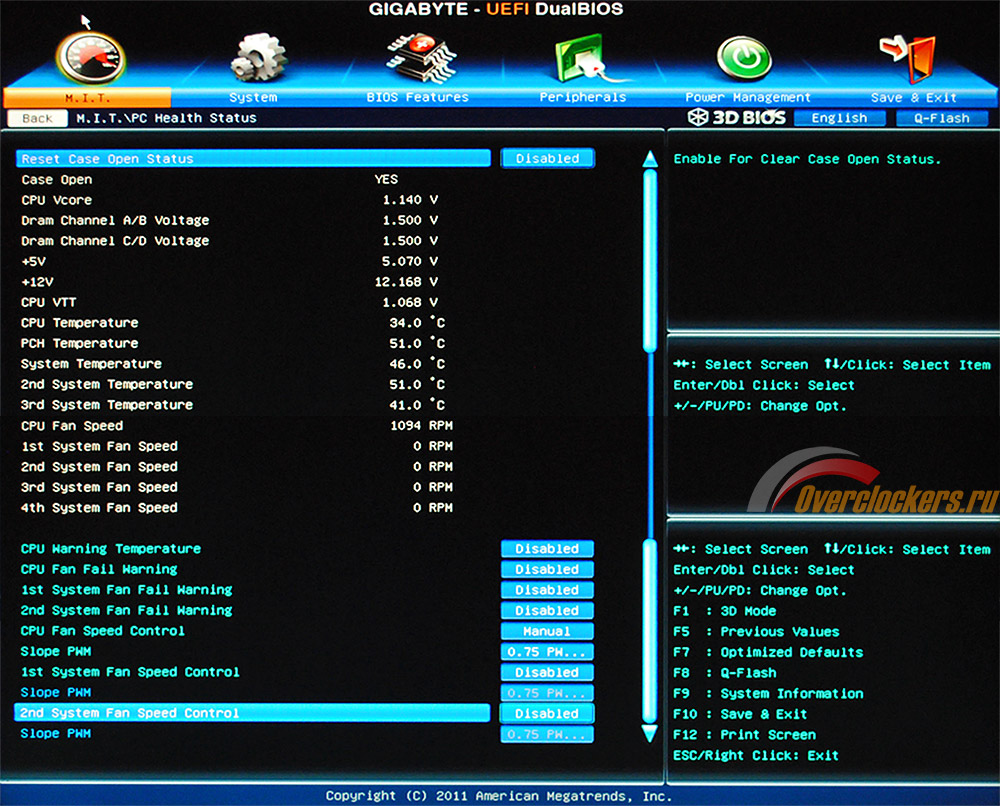The width and height of the screenshot is (1000, 806).
Task: Select 2nd System Fan Fail Warning label
Action: (126, 610)
